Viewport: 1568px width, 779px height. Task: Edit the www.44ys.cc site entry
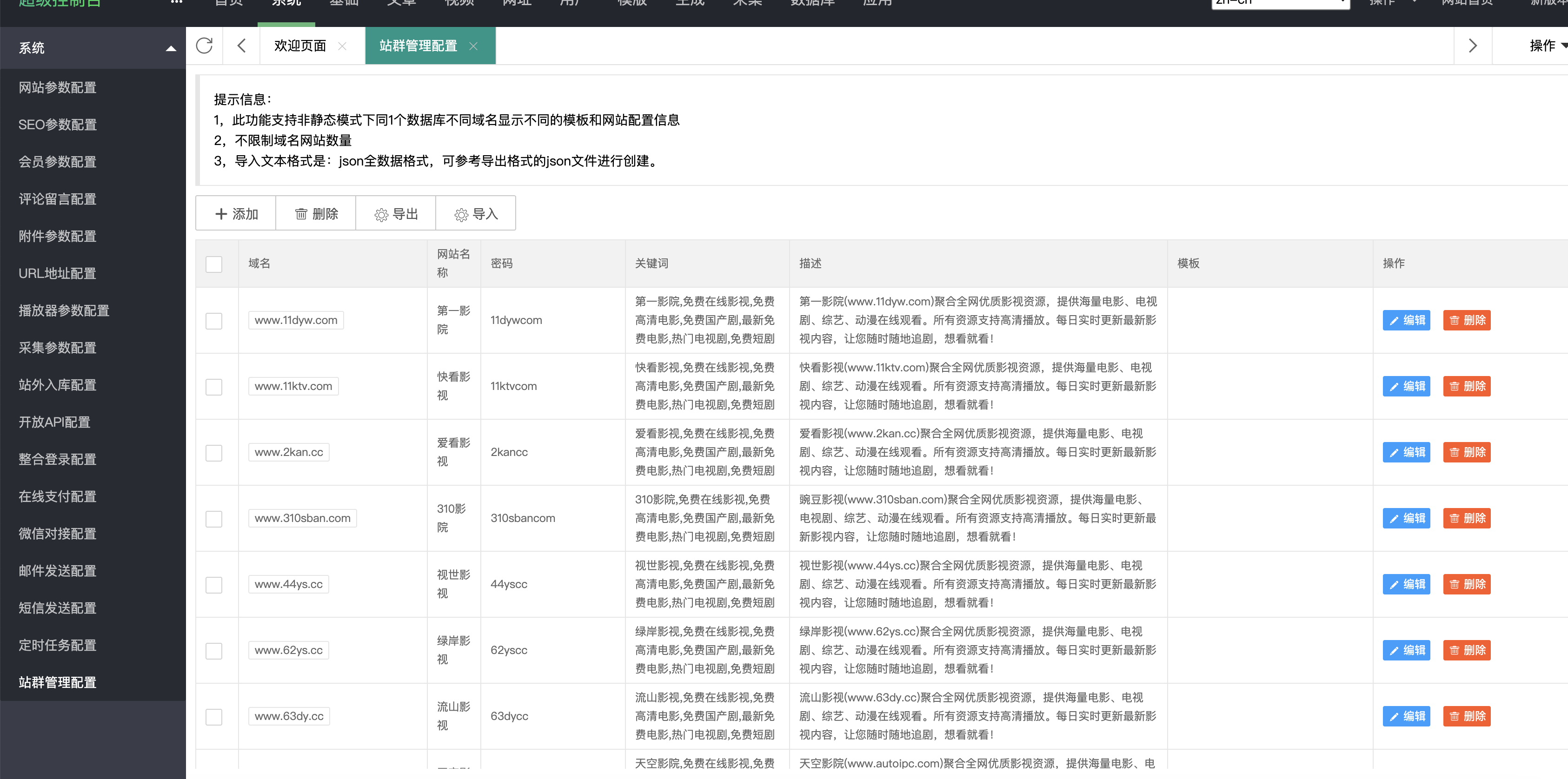point(1406,584)
